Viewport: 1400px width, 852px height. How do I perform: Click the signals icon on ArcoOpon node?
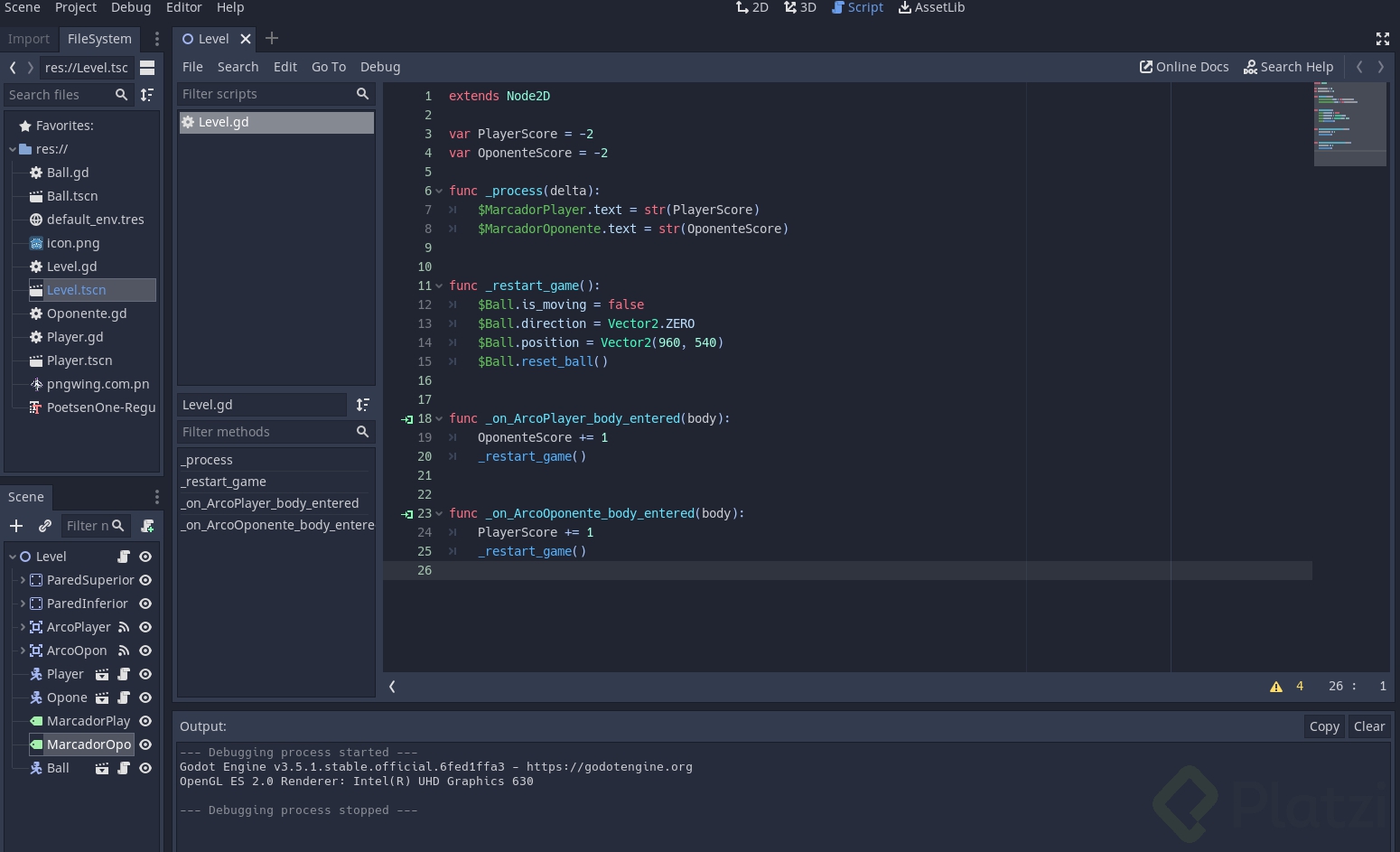(x=124, y=651)
